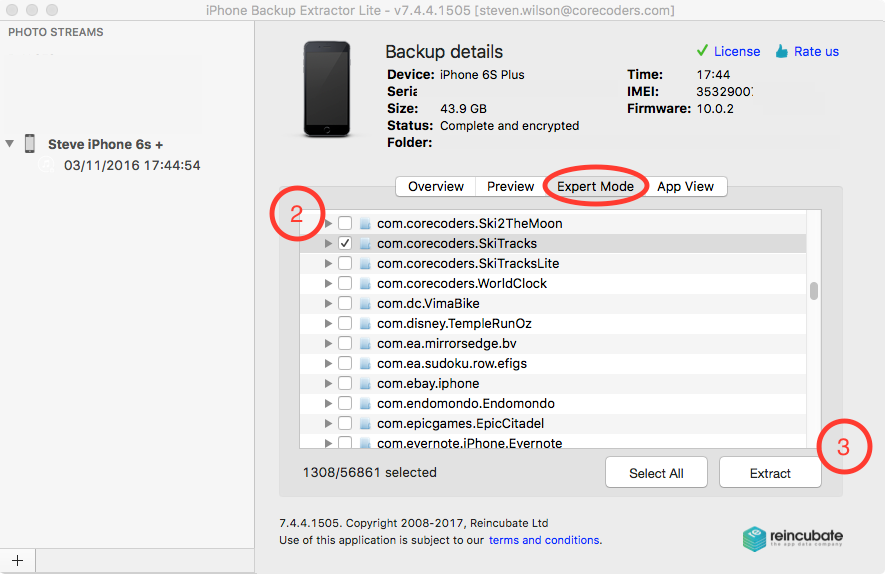Uncheck the com.corecoders.SkiTracks checkbox
This screenshot has width=885, height=574.
pyautogui.click(x=345, y=243)
